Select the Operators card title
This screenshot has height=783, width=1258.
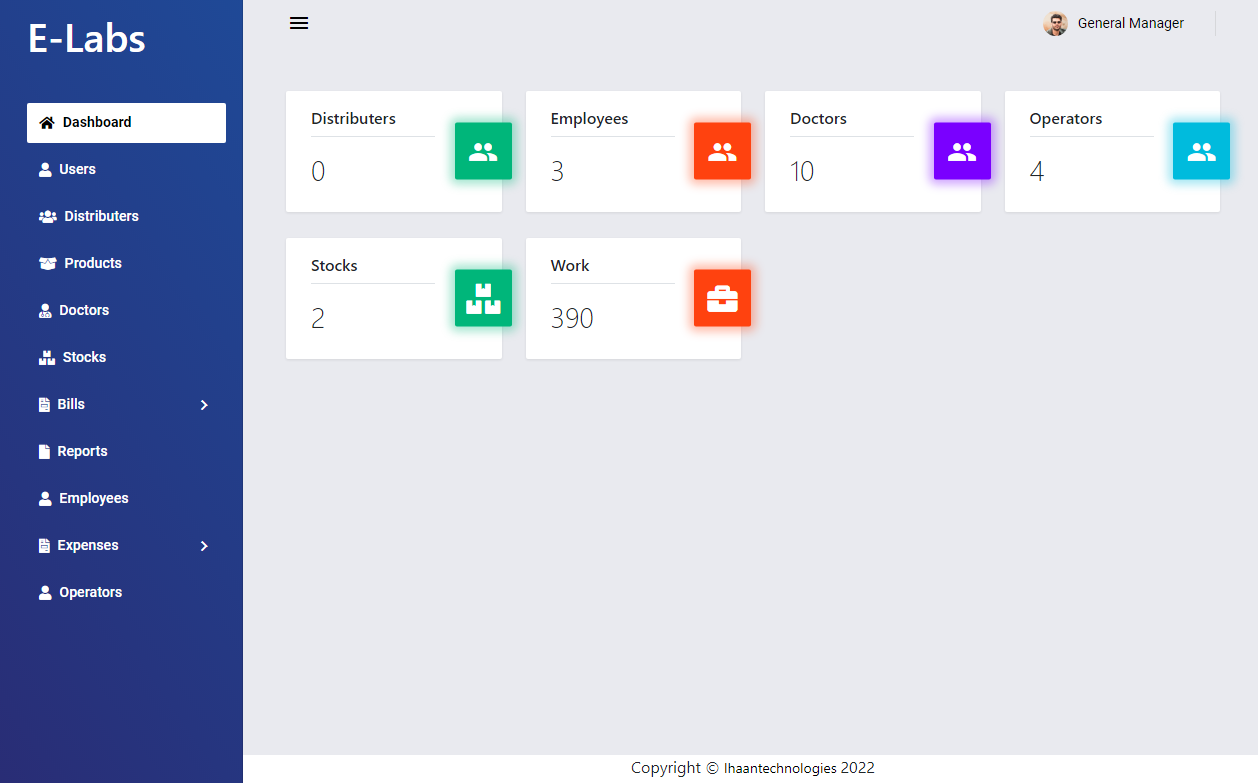(x=1066, y=118)
